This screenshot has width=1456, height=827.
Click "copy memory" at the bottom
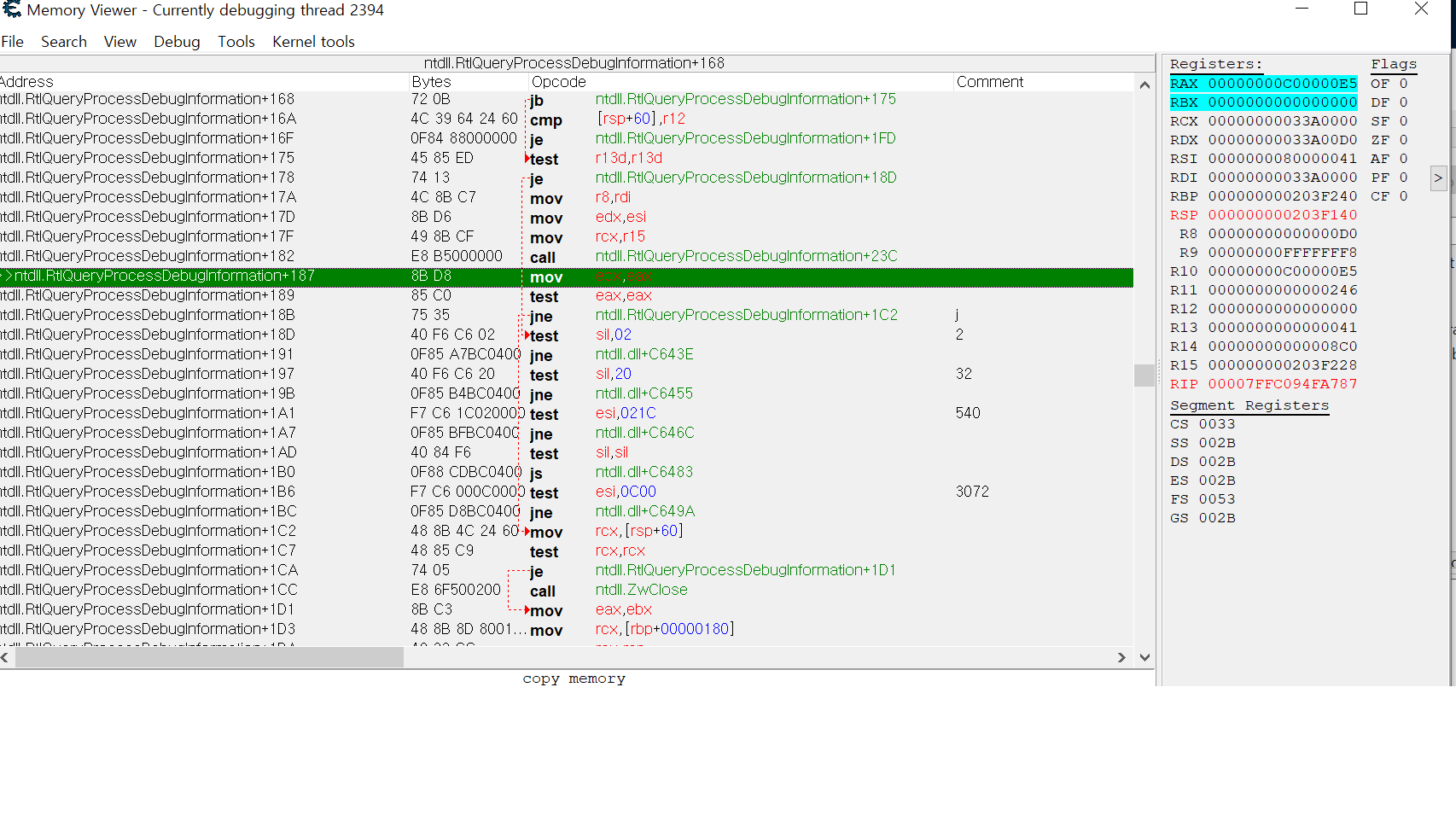point(574,678)
